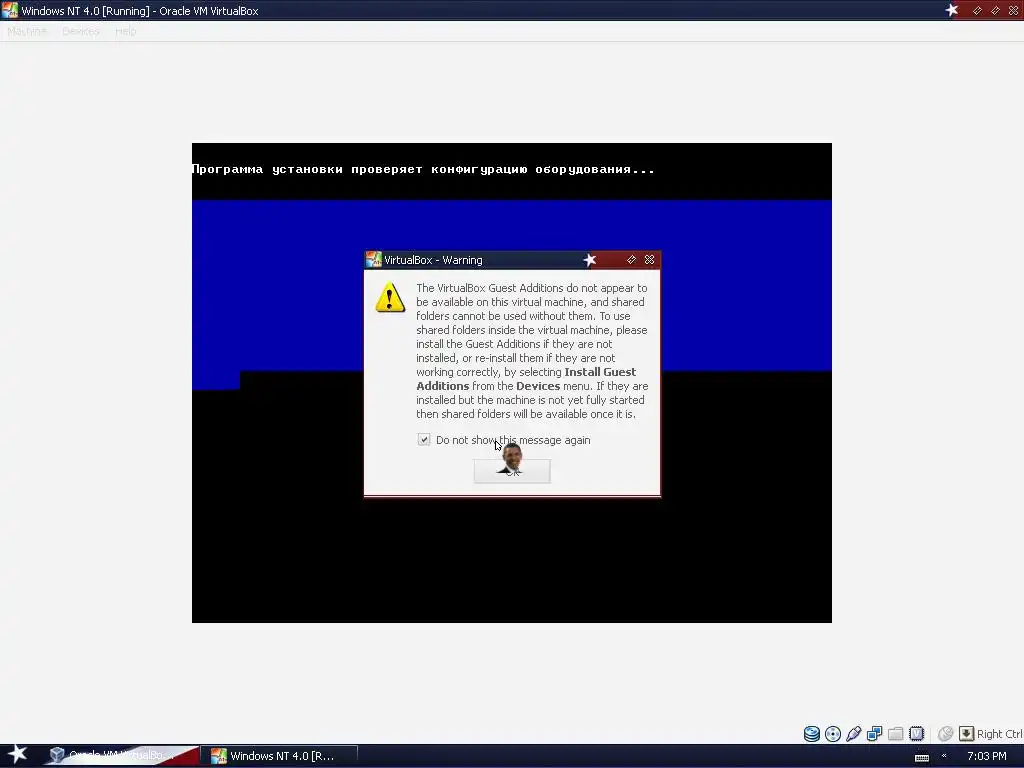The image size is (1024, 768).
Task: Expand hidden system tray icons chevron
Action: coord(944,756)
